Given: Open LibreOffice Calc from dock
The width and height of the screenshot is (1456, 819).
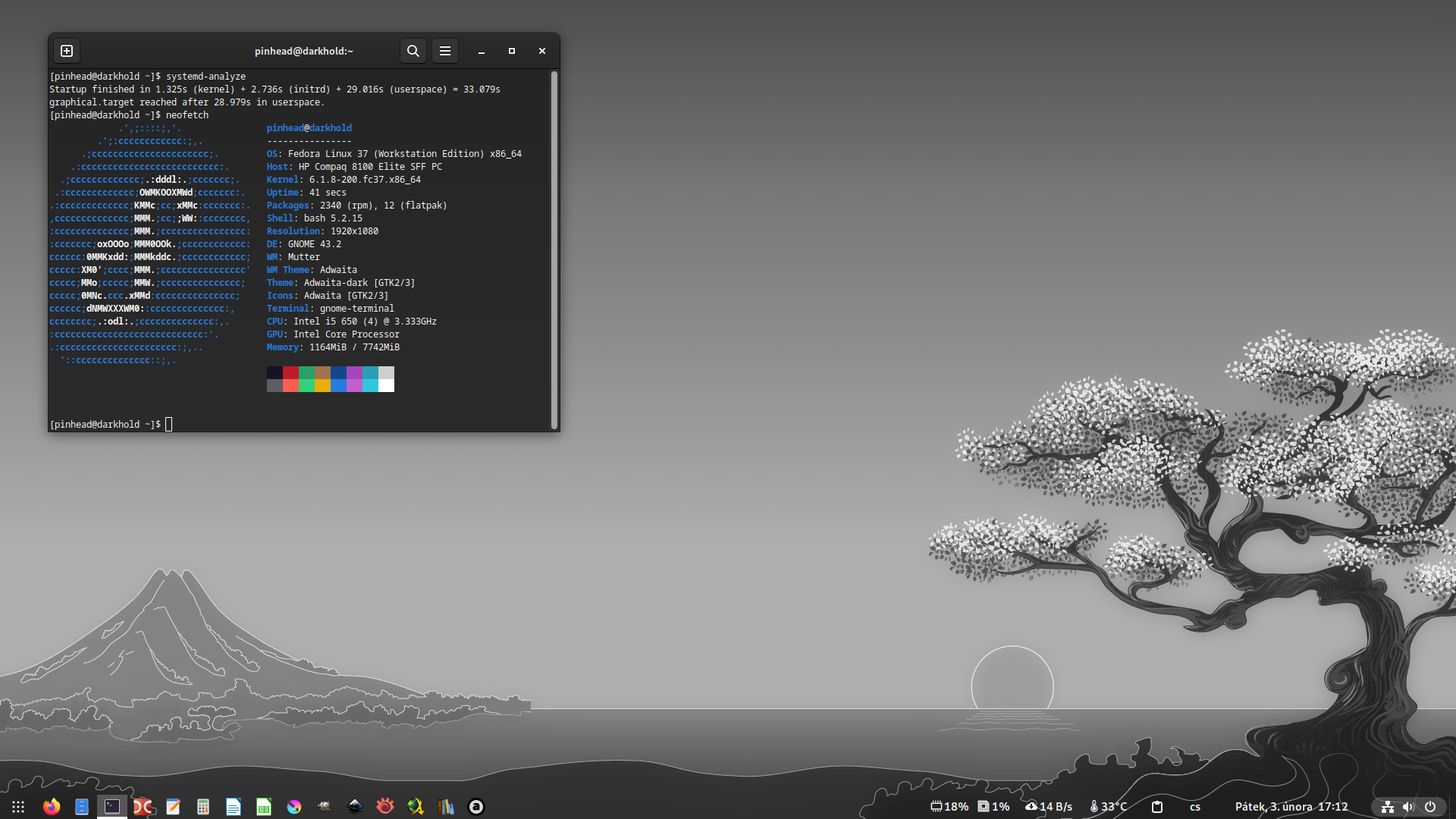Looking at the screenshot, I should pyautogui.click(x=264, y=807).
